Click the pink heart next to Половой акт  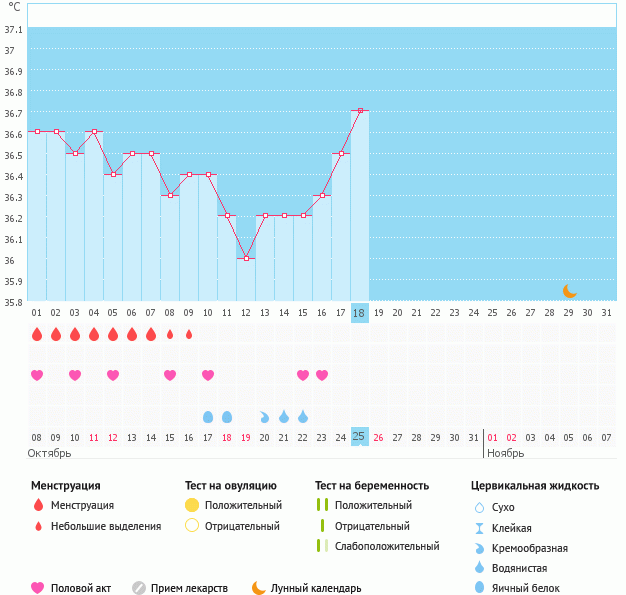38,588
